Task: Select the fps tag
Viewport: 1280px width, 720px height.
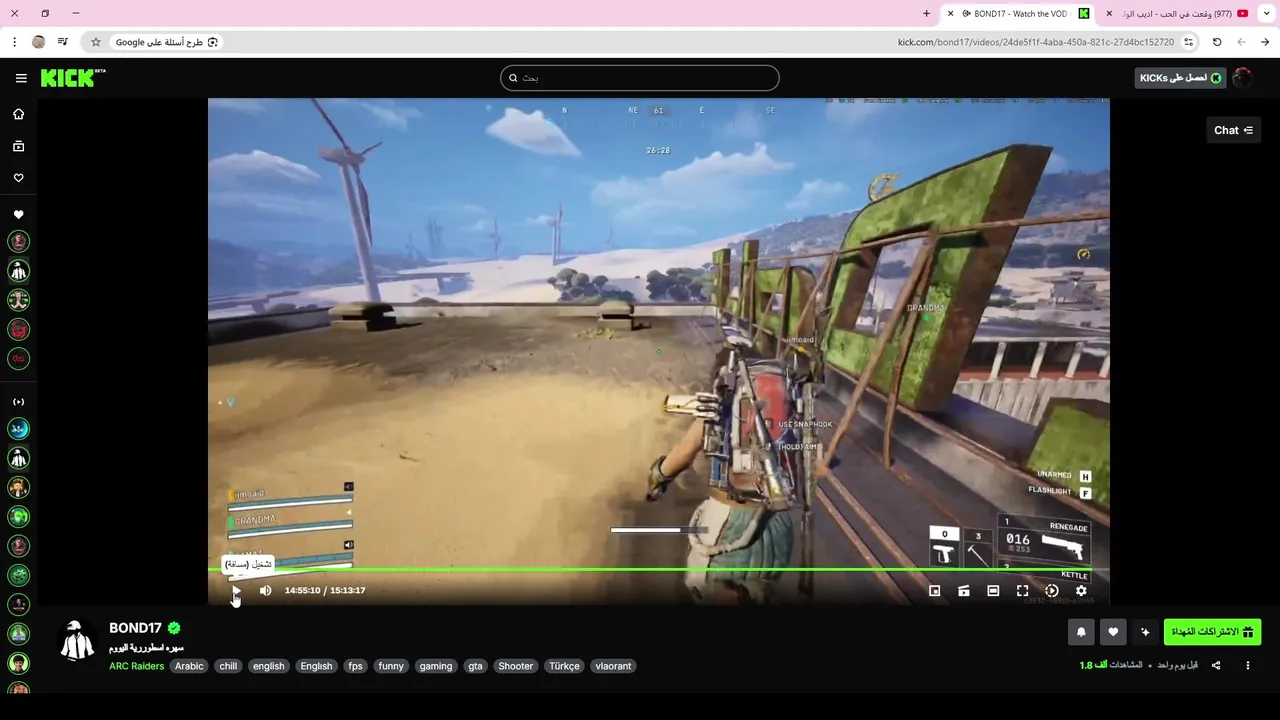Action: (355, 666)
